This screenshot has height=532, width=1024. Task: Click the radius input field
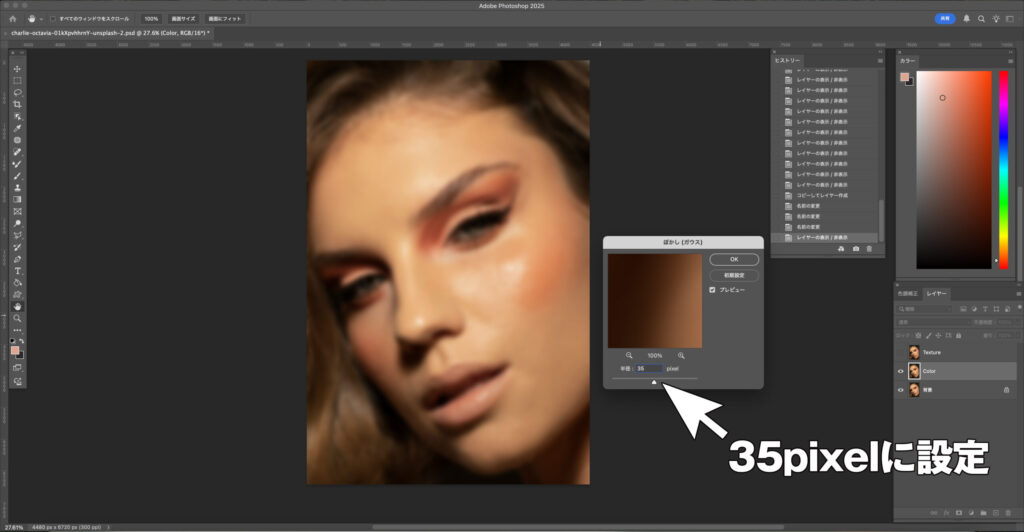click(648, 369)
